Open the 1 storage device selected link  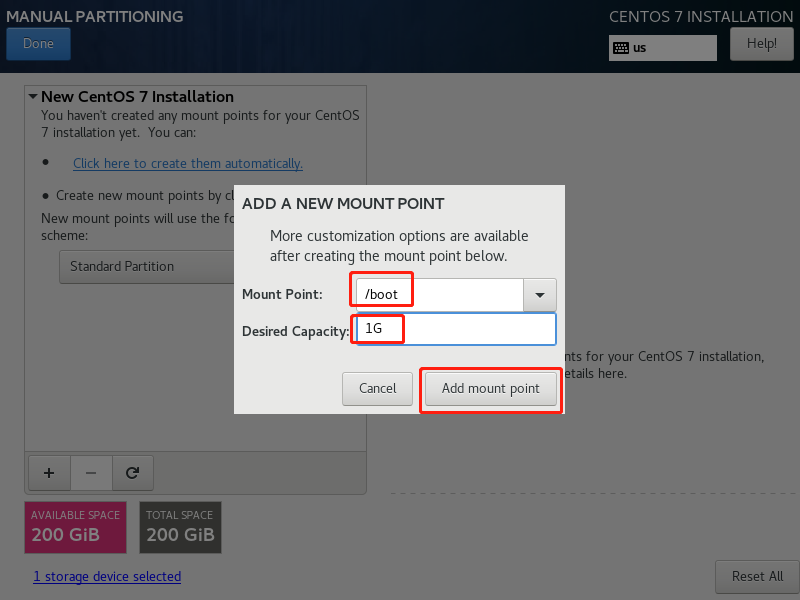coord(107,577)
